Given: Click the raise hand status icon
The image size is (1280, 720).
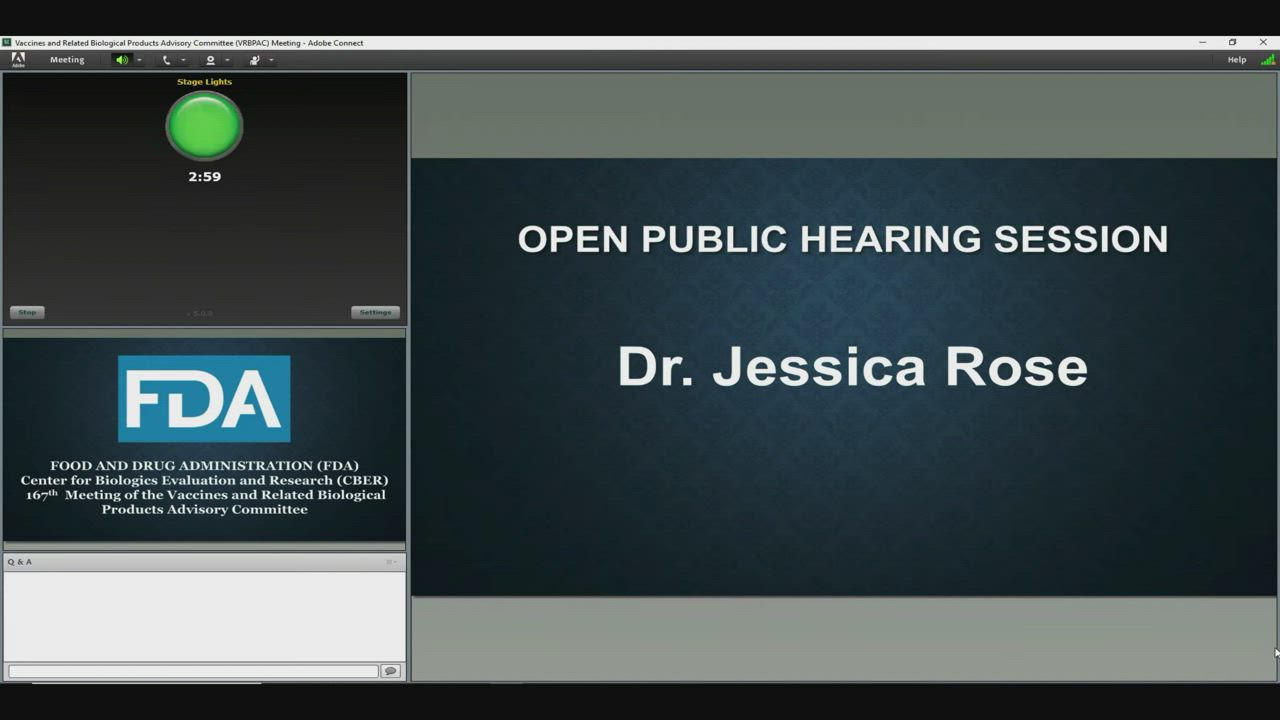Looking at the screenshot, I should 254,60.
